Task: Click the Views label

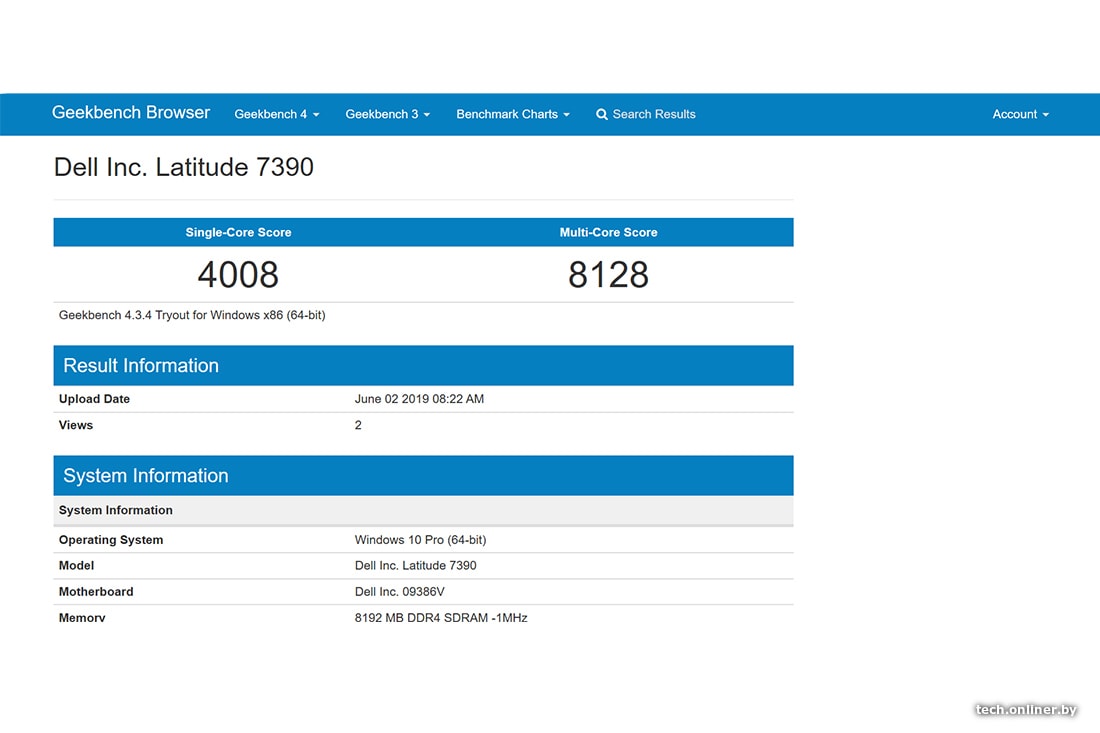Action: [x=76, y=425]
